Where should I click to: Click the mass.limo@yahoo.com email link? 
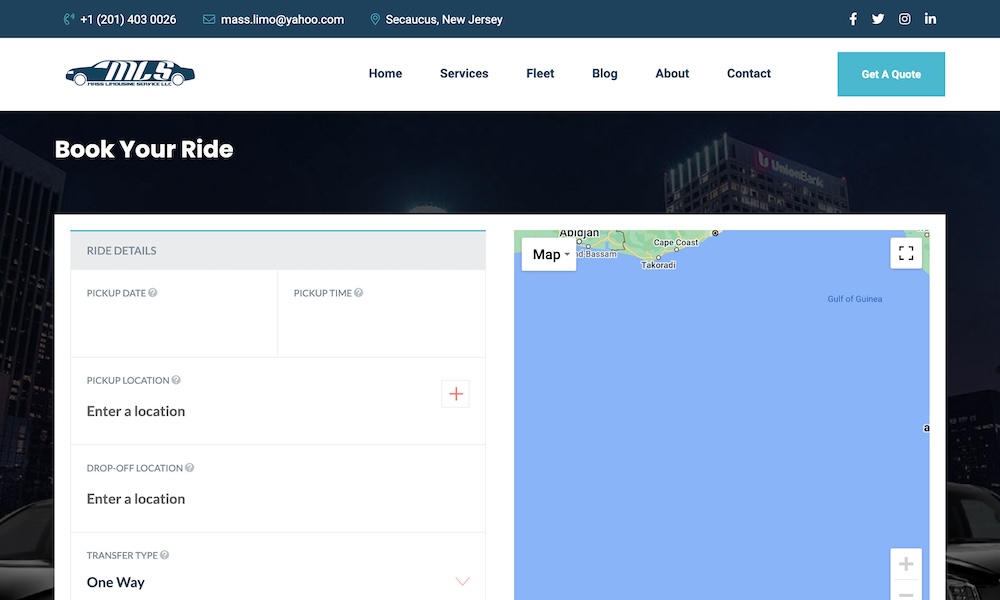tap(282, 19)
